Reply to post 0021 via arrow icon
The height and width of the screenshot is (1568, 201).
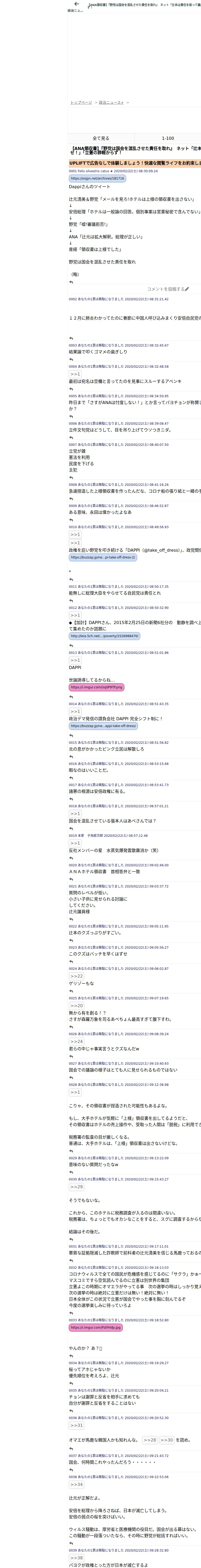click(71, 919)
